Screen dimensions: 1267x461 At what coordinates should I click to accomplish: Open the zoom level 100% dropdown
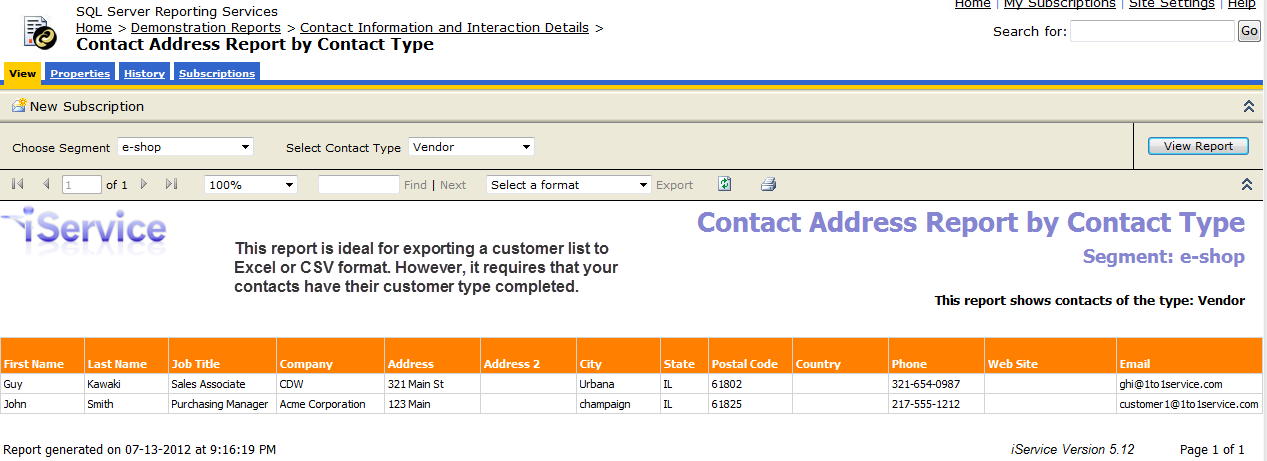250,185
